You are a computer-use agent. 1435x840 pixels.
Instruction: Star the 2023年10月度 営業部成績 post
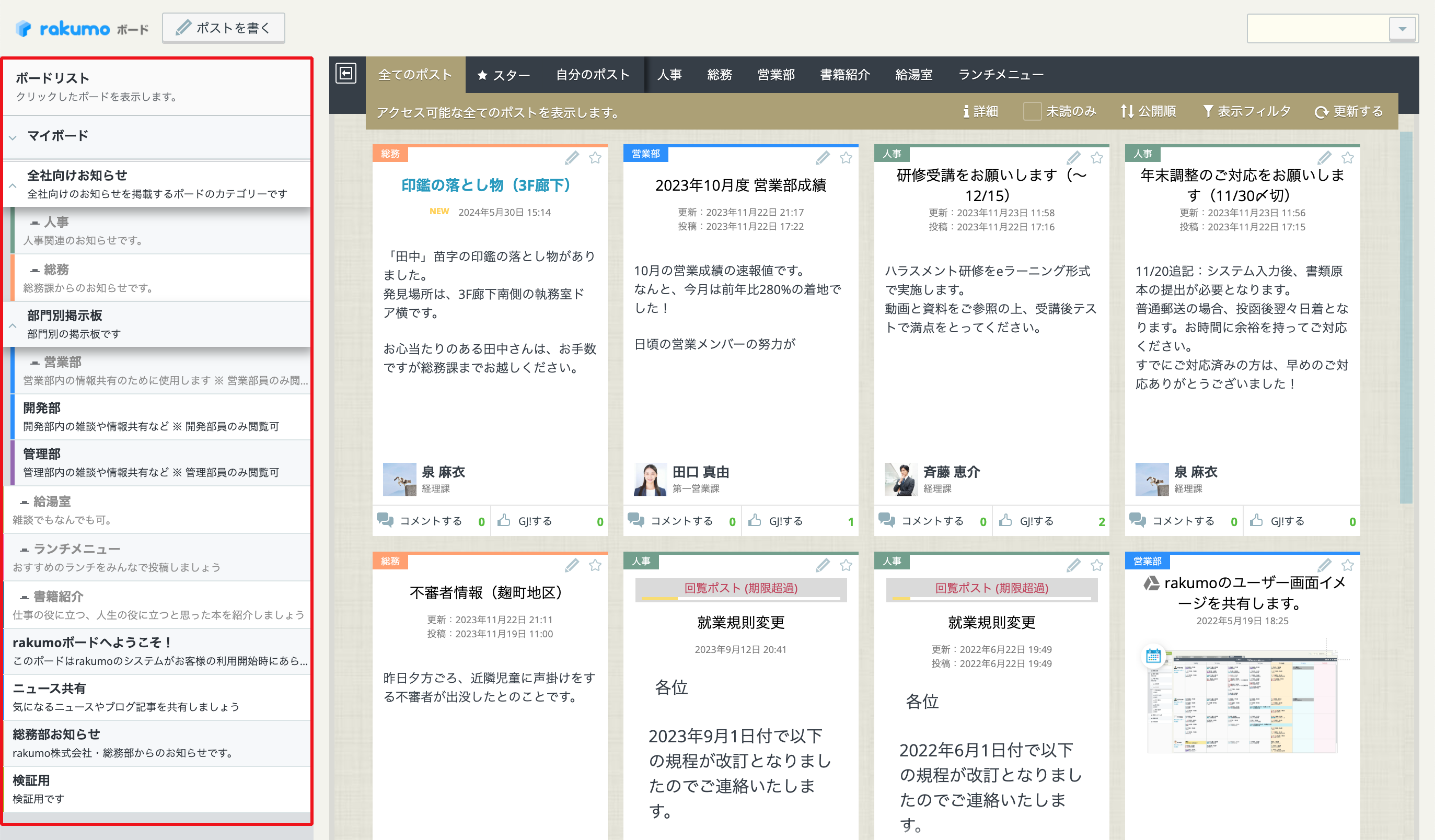[846, 158]
